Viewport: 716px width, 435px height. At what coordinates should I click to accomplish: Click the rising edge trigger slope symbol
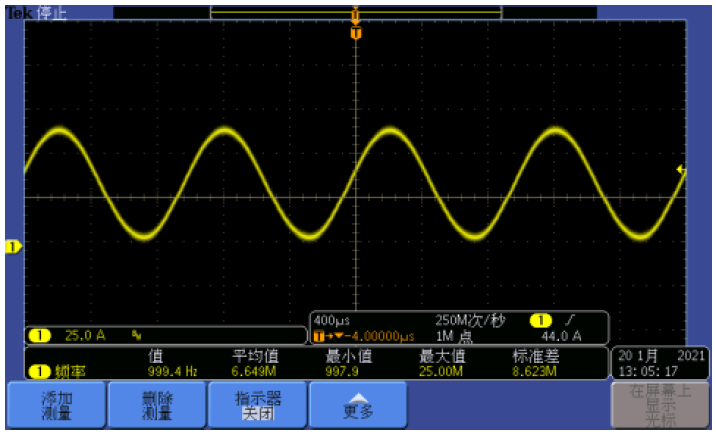(x=573, y=321)
